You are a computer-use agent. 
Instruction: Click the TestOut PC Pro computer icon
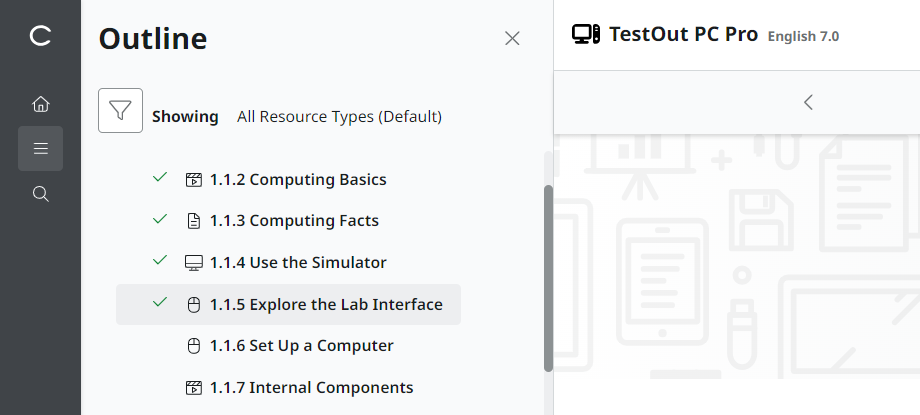click(x=586, y=35)
